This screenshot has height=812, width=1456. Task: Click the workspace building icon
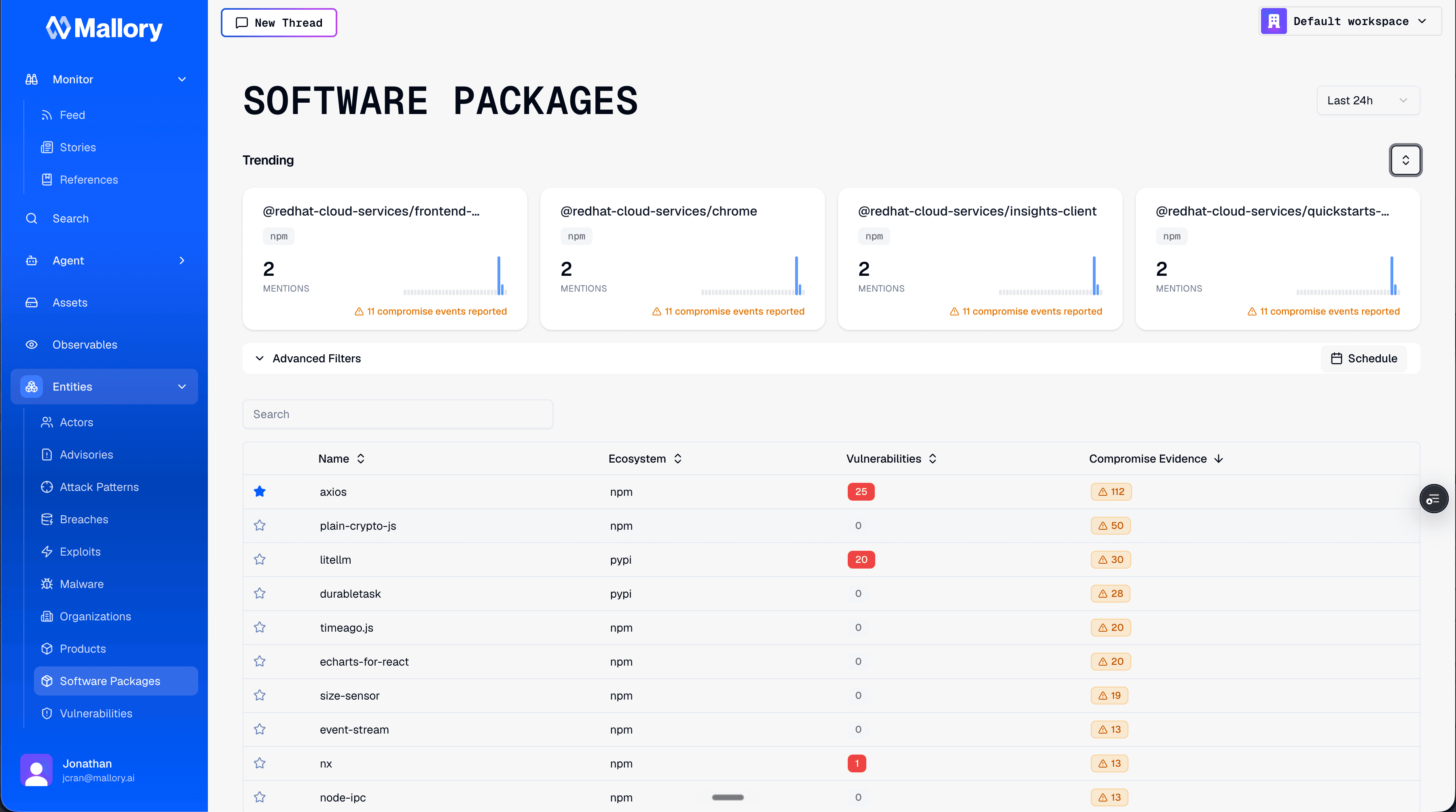[1274, 21]
